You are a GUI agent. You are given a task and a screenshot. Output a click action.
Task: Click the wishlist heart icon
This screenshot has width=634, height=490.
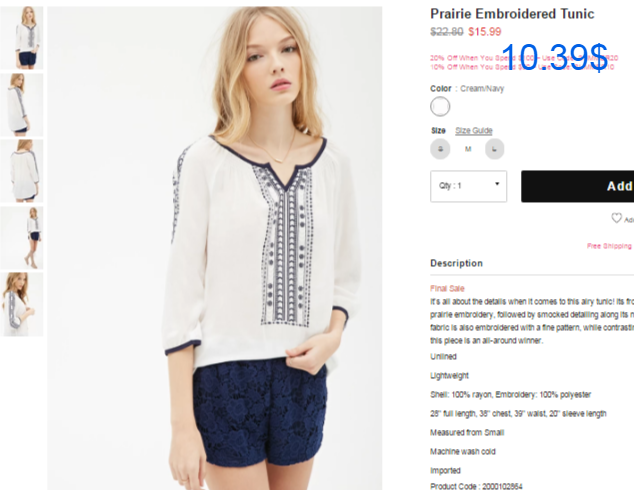pyautogui.click(x=616, y=218)
